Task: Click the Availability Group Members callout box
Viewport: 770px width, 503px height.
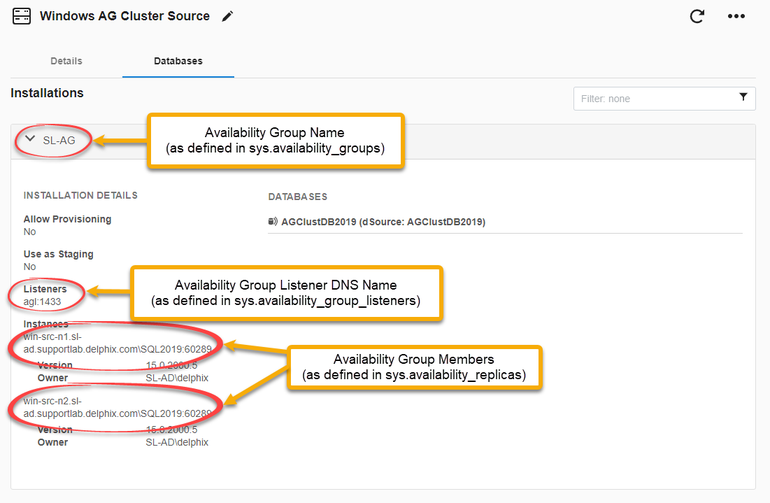Action: pyautogui.click(x=414, y=368)
